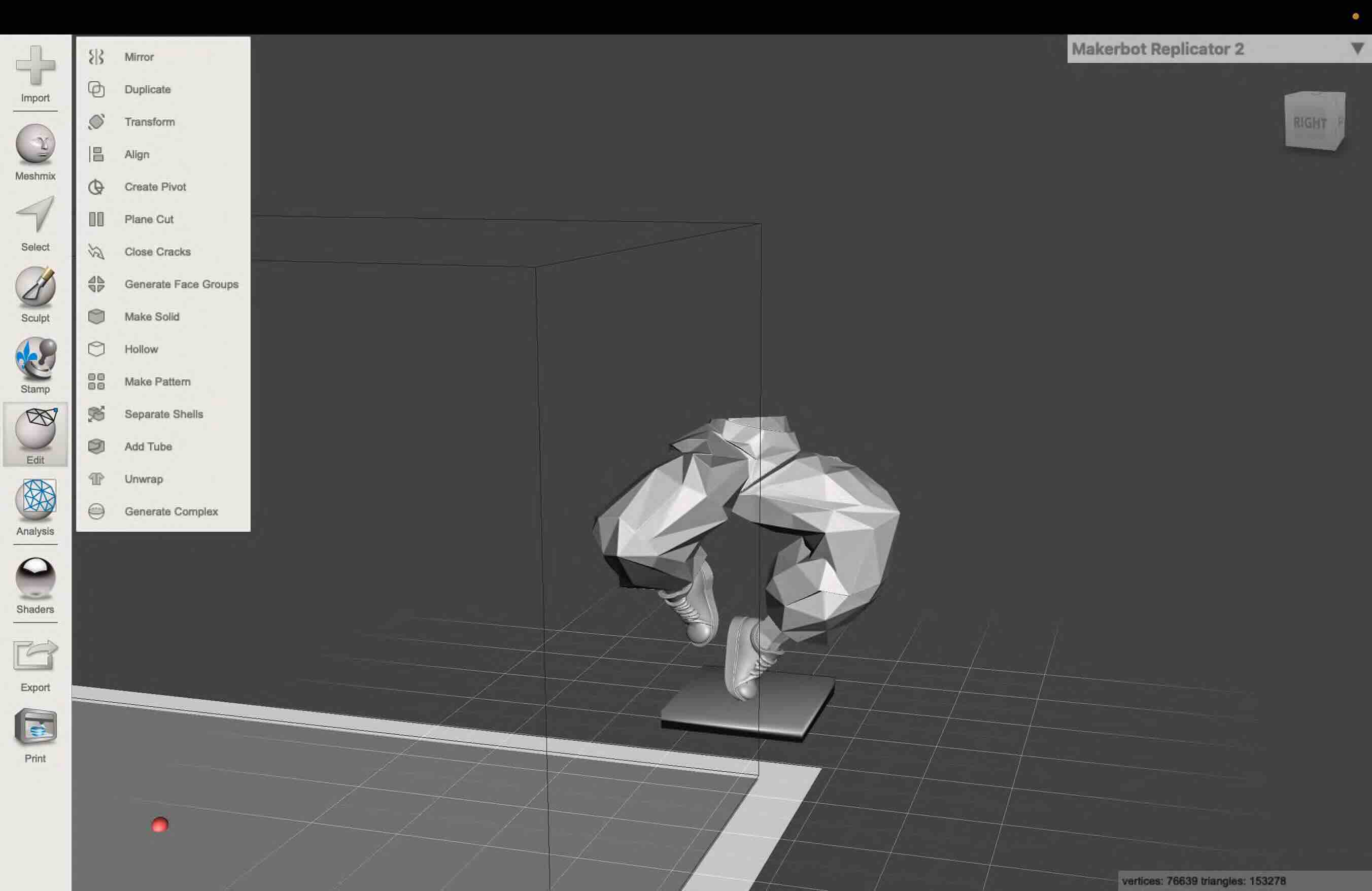Select Separate Shells menu item
The image size is (1372, 891).
[x=164, y=414]
